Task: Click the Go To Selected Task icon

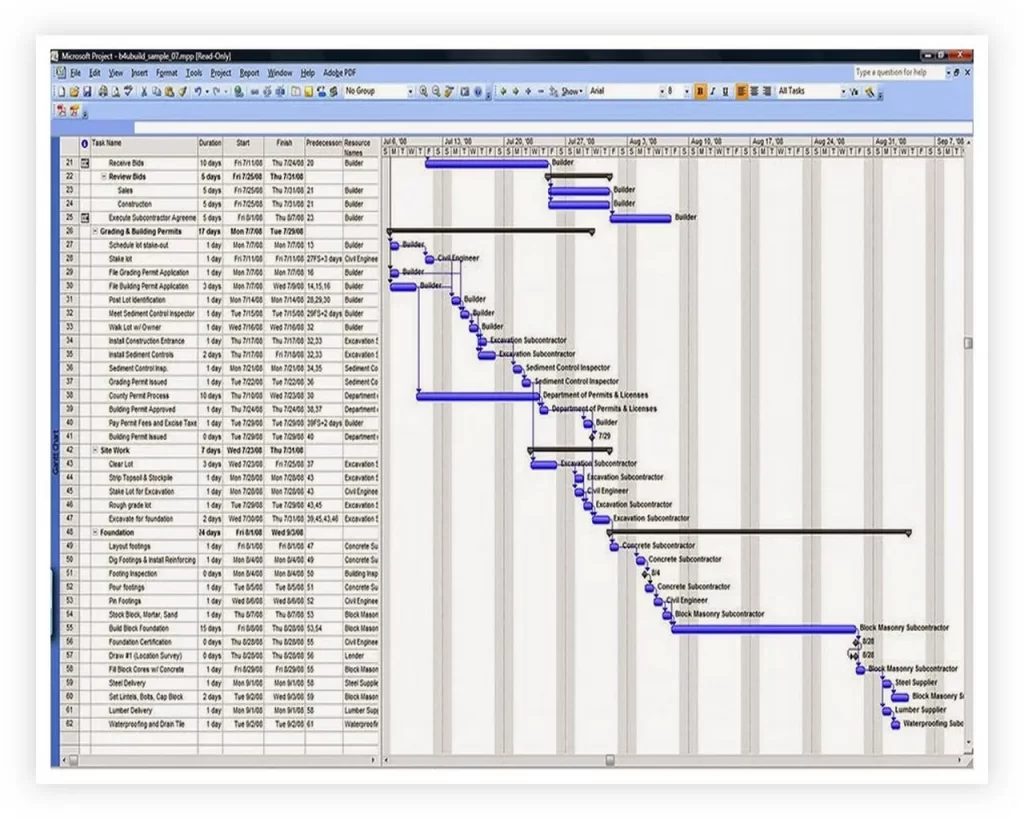Action: click(450, 92)
